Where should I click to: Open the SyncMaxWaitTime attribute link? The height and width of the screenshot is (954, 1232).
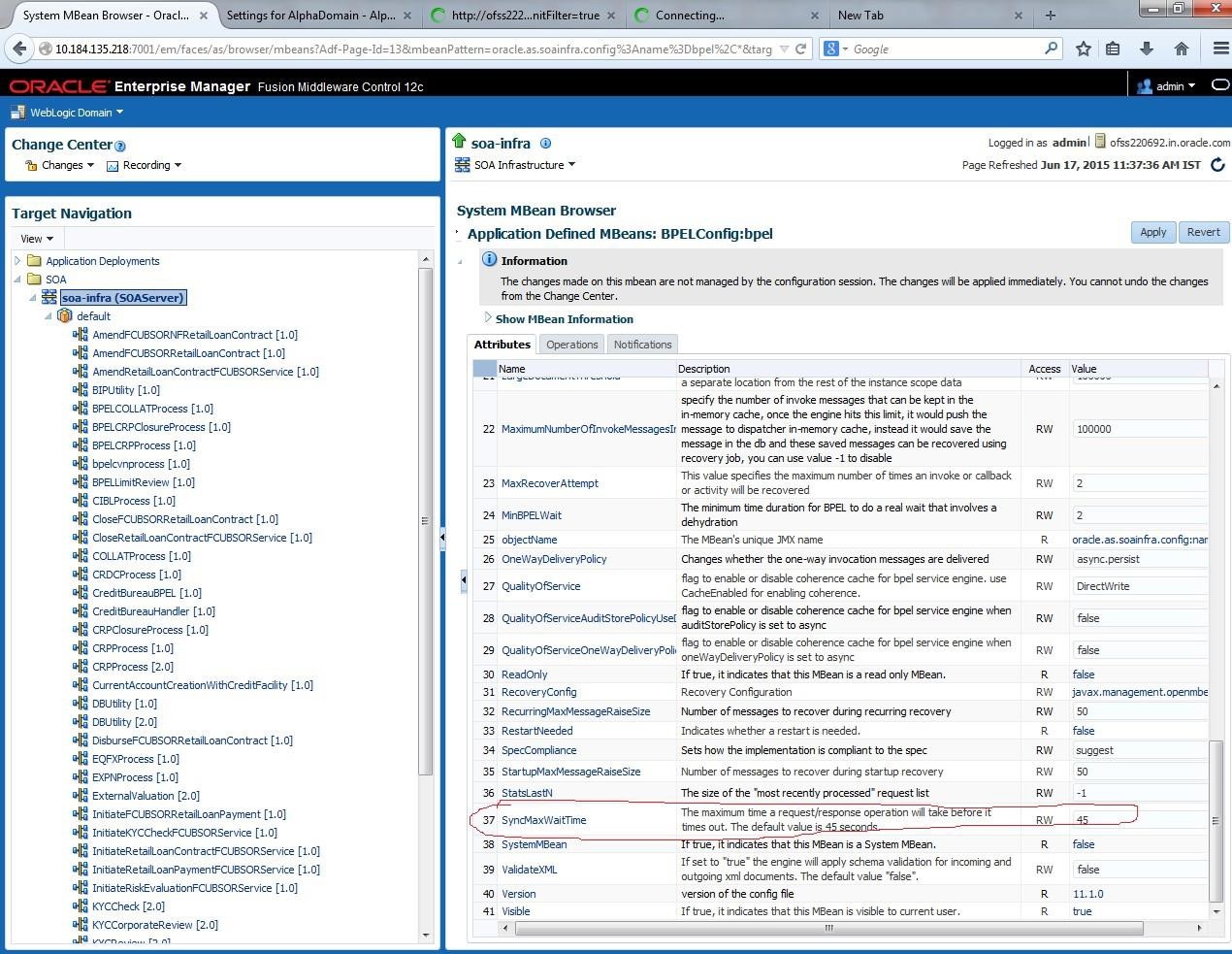[x=543, y=821]
